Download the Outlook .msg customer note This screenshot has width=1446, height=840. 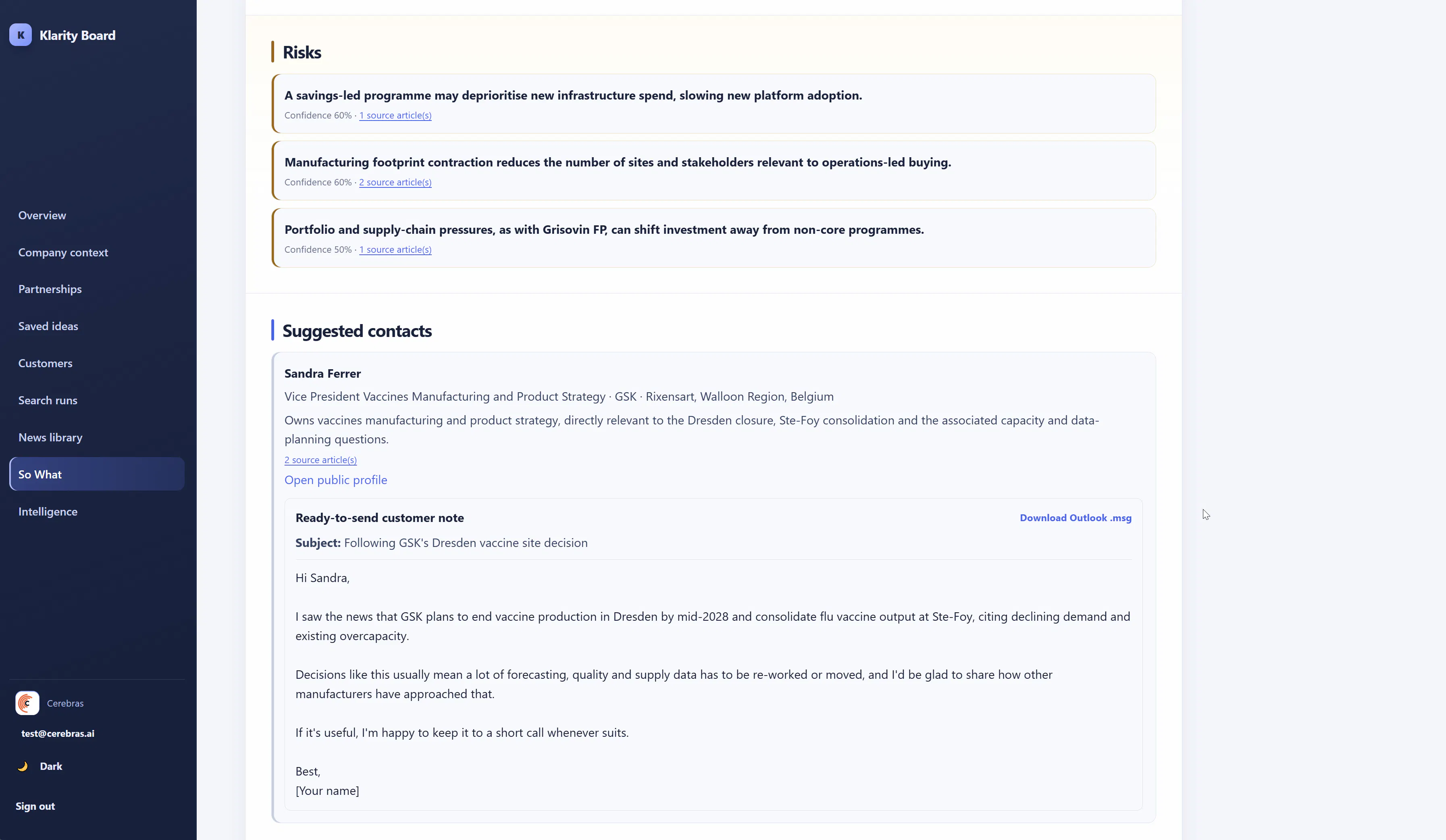pyautogui.click(x=1075, y=518)
